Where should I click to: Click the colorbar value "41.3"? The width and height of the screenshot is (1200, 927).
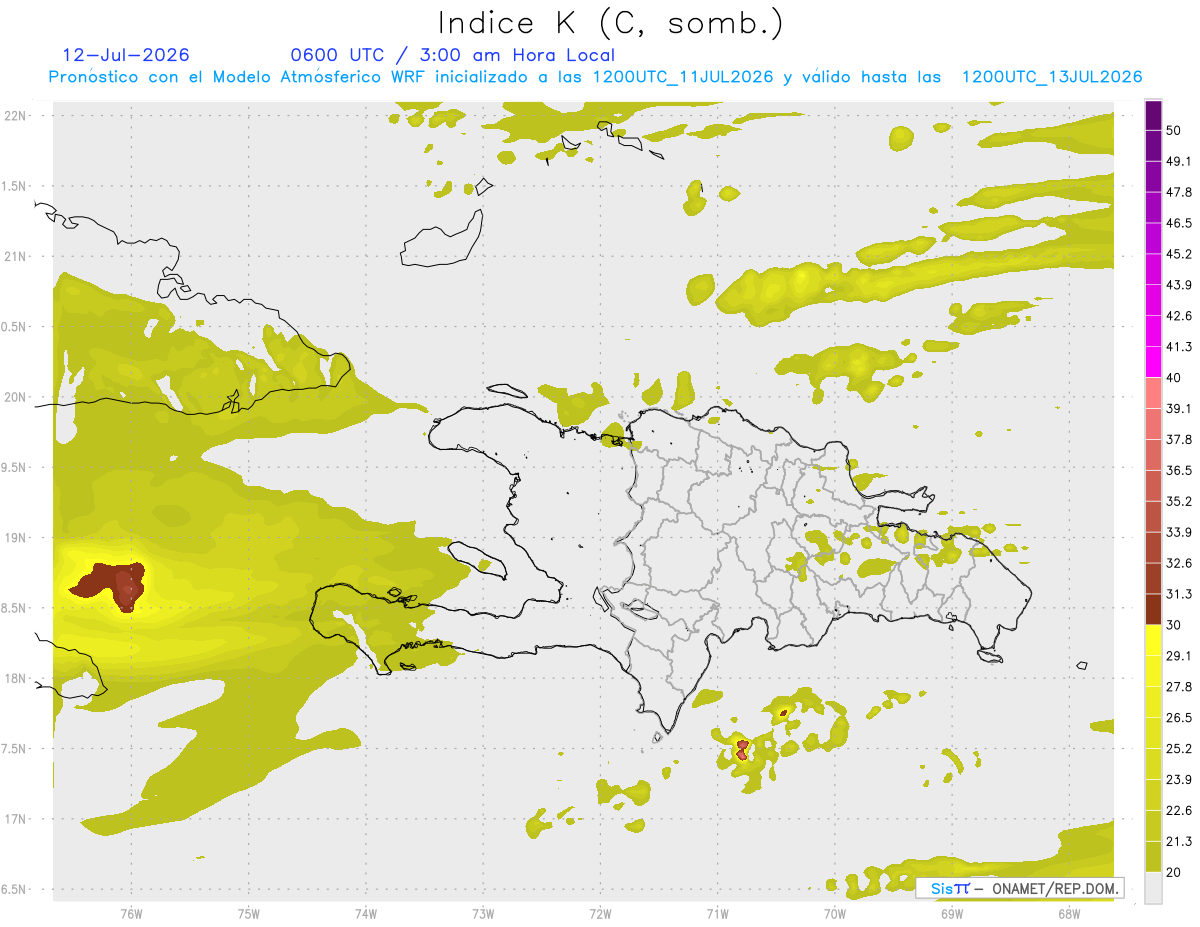[1179, 348]
